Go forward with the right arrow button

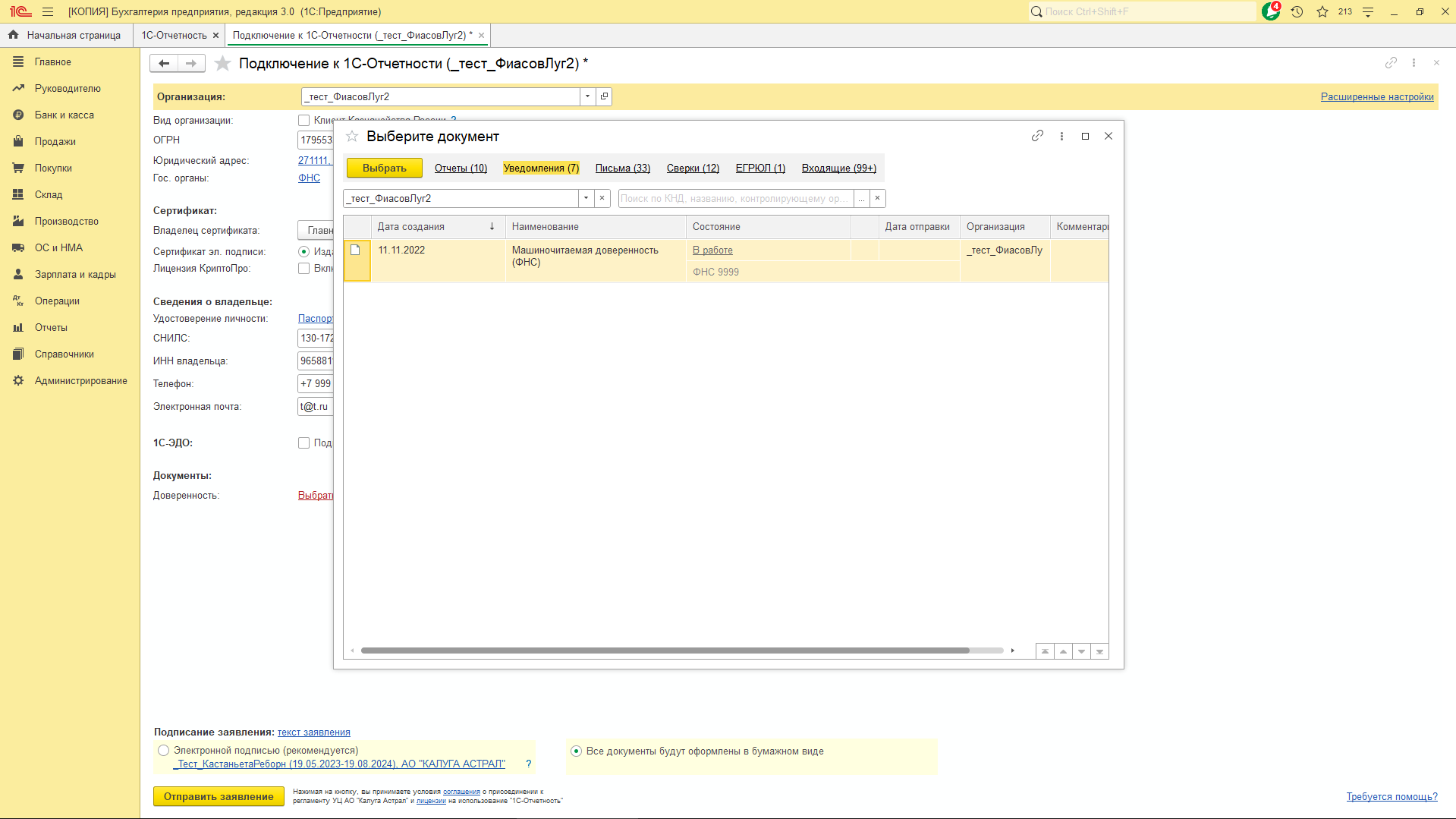click(x=191, y=64)
